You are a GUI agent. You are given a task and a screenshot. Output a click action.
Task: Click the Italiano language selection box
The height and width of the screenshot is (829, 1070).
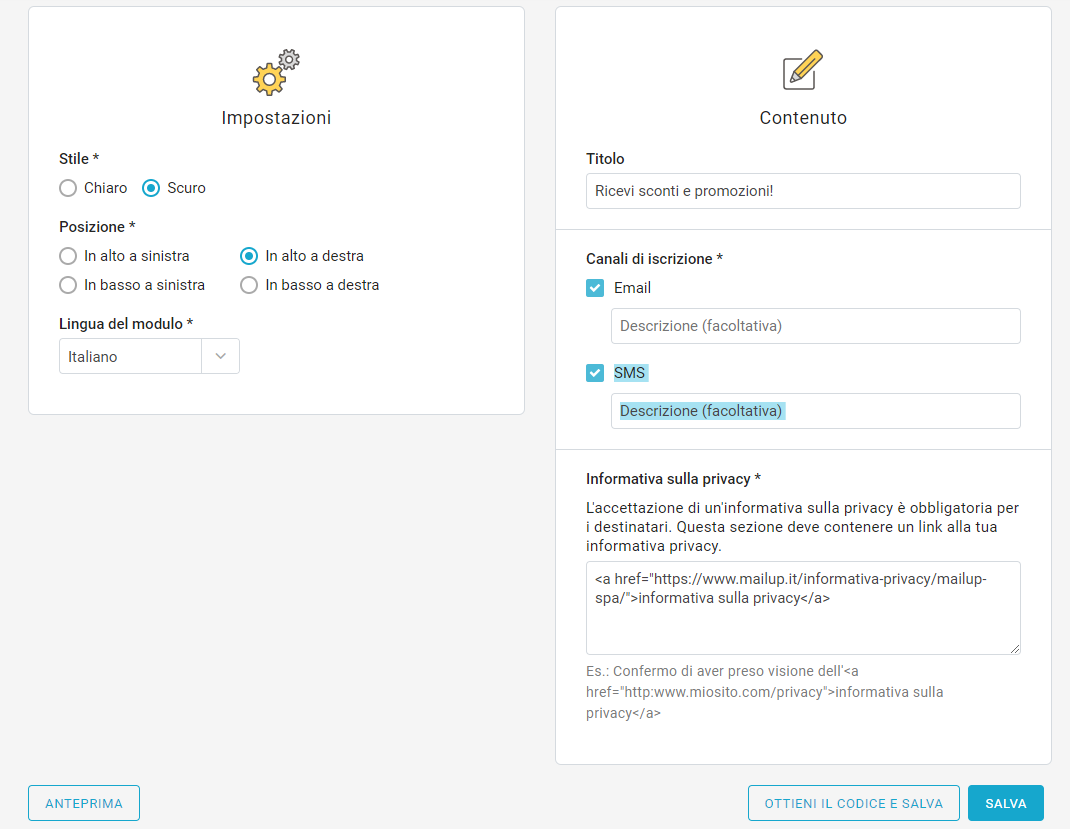pos(130,356)
